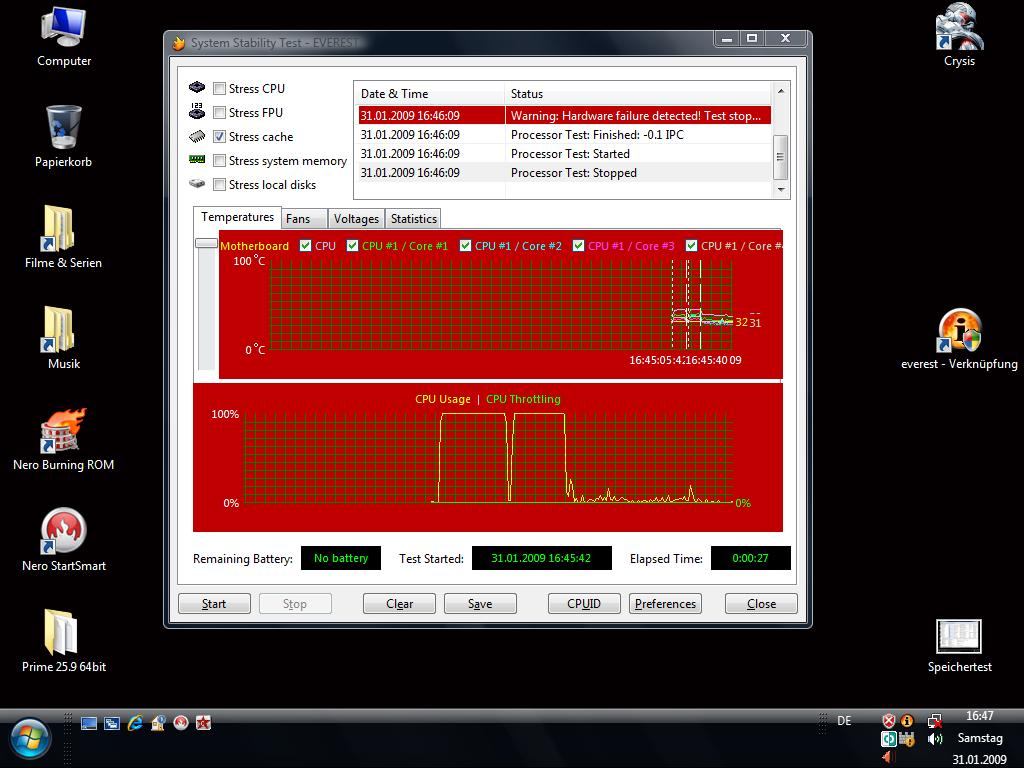
Task: Click the volume speaker tray icon
Action: (935, 739)
